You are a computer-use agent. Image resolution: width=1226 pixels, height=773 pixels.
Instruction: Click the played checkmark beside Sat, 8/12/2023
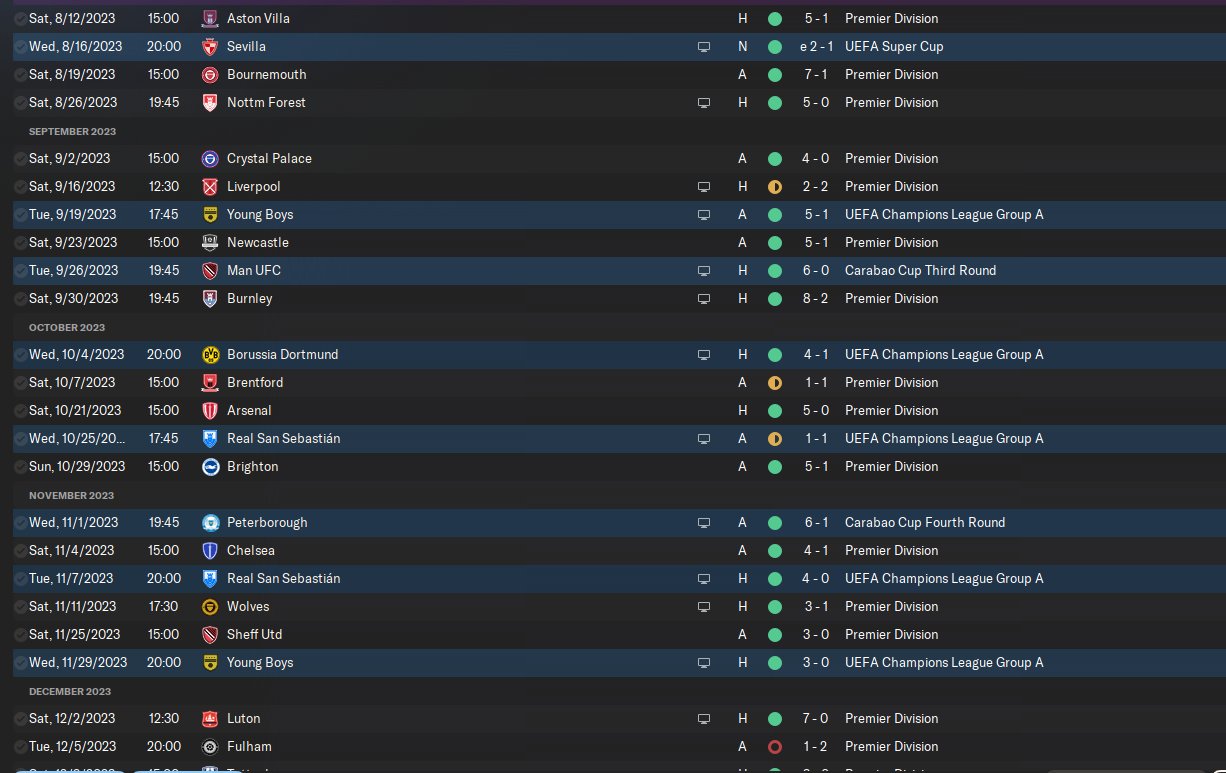(x=20, y=18)
